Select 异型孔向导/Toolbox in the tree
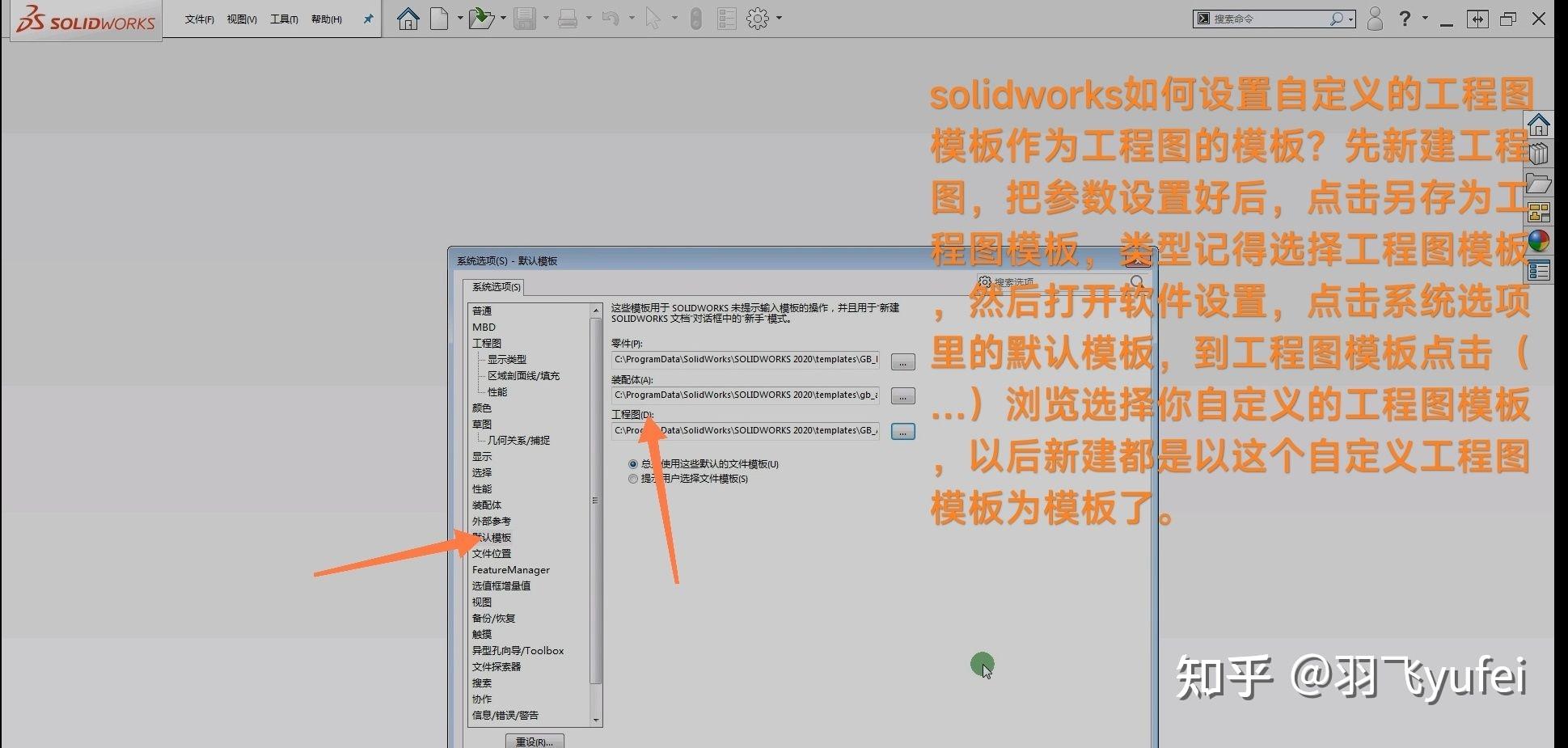1568x748 pixels. tap(518, 650)
